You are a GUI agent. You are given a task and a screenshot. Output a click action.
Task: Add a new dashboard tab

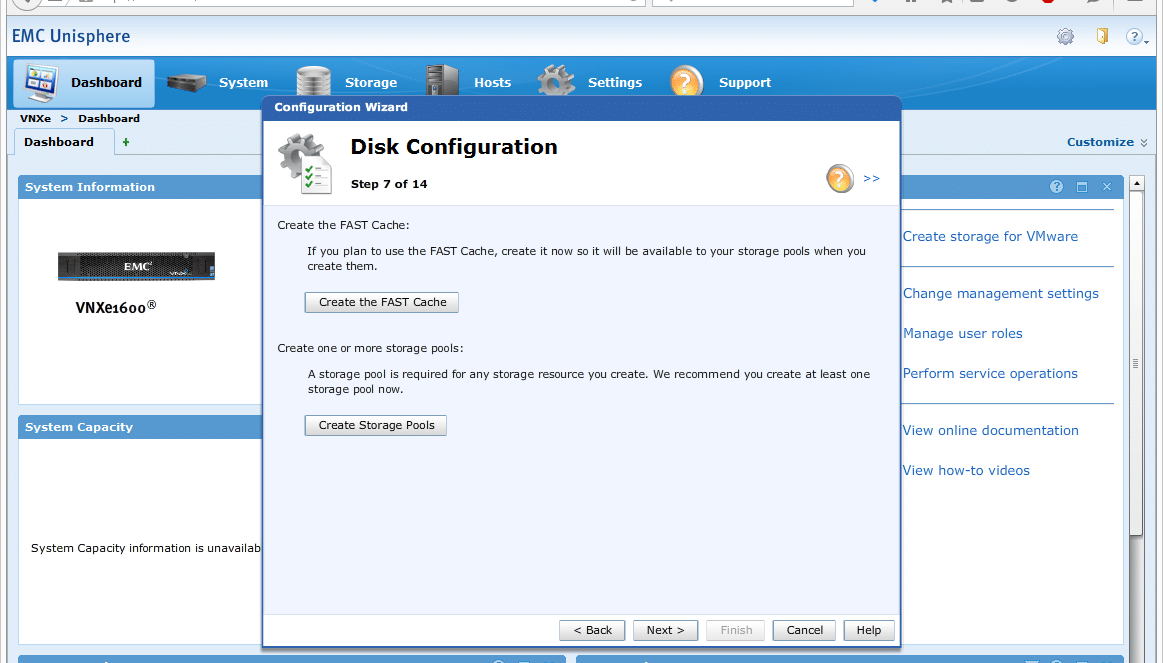pyautogui.click(x=126, y=142)
